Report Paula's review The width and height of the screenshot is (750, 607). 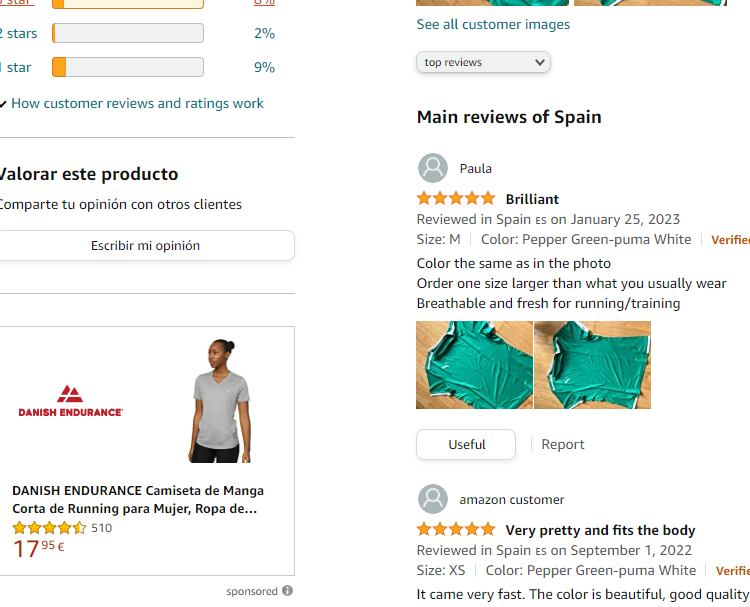click(563, 444)
